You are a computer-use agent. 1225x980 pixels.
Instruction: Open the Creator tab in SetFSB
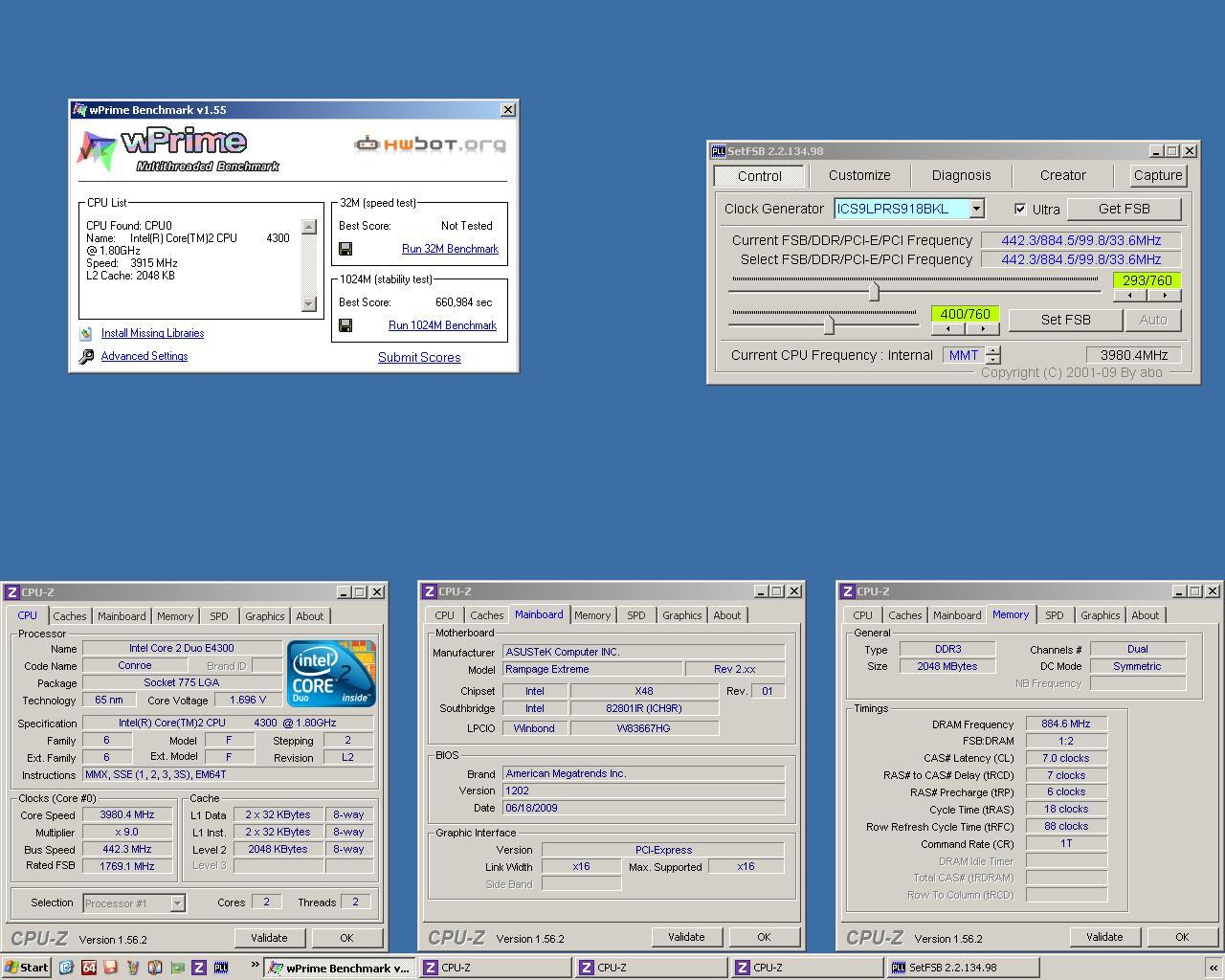point(1062,175)
